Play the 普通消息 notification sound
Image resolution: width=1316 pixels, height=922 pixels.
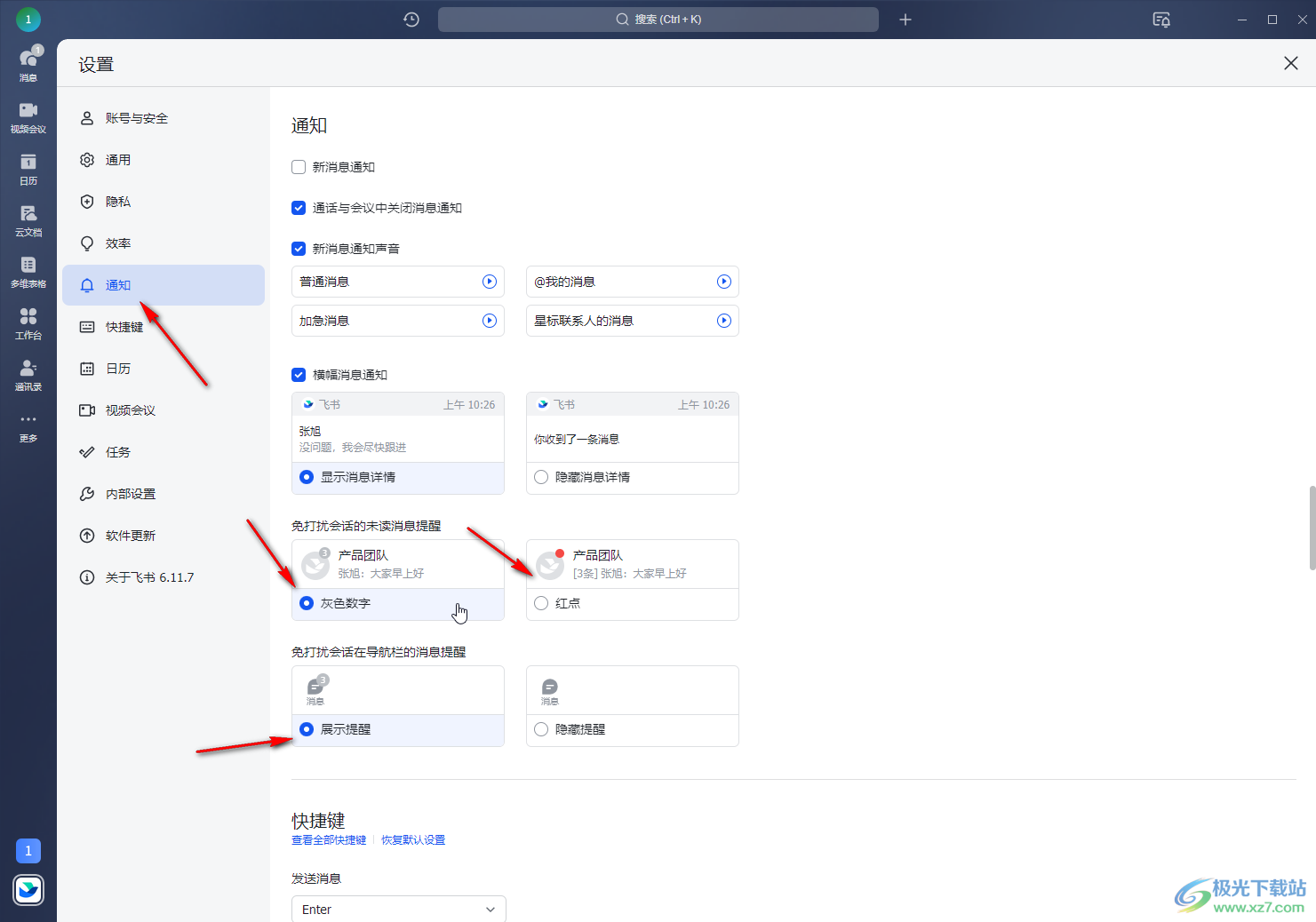[490, 282]
